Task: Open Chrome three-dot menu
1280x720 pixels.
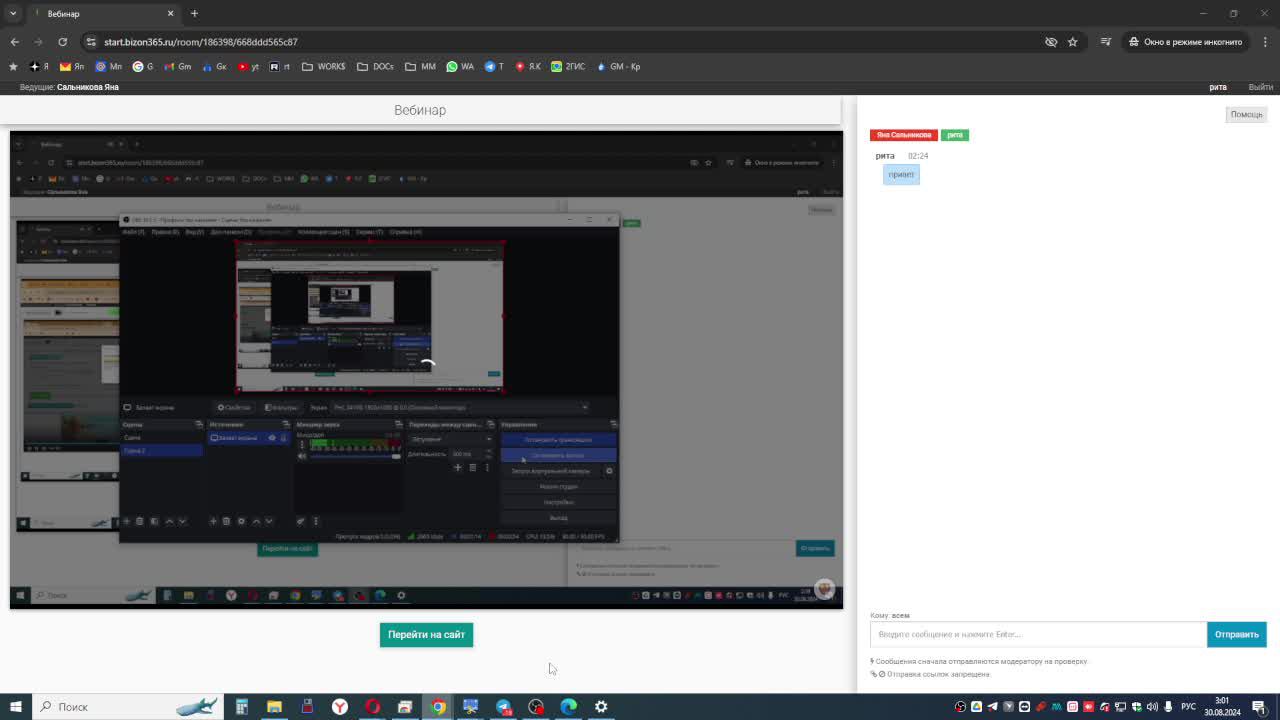Action: point(1265,42)
